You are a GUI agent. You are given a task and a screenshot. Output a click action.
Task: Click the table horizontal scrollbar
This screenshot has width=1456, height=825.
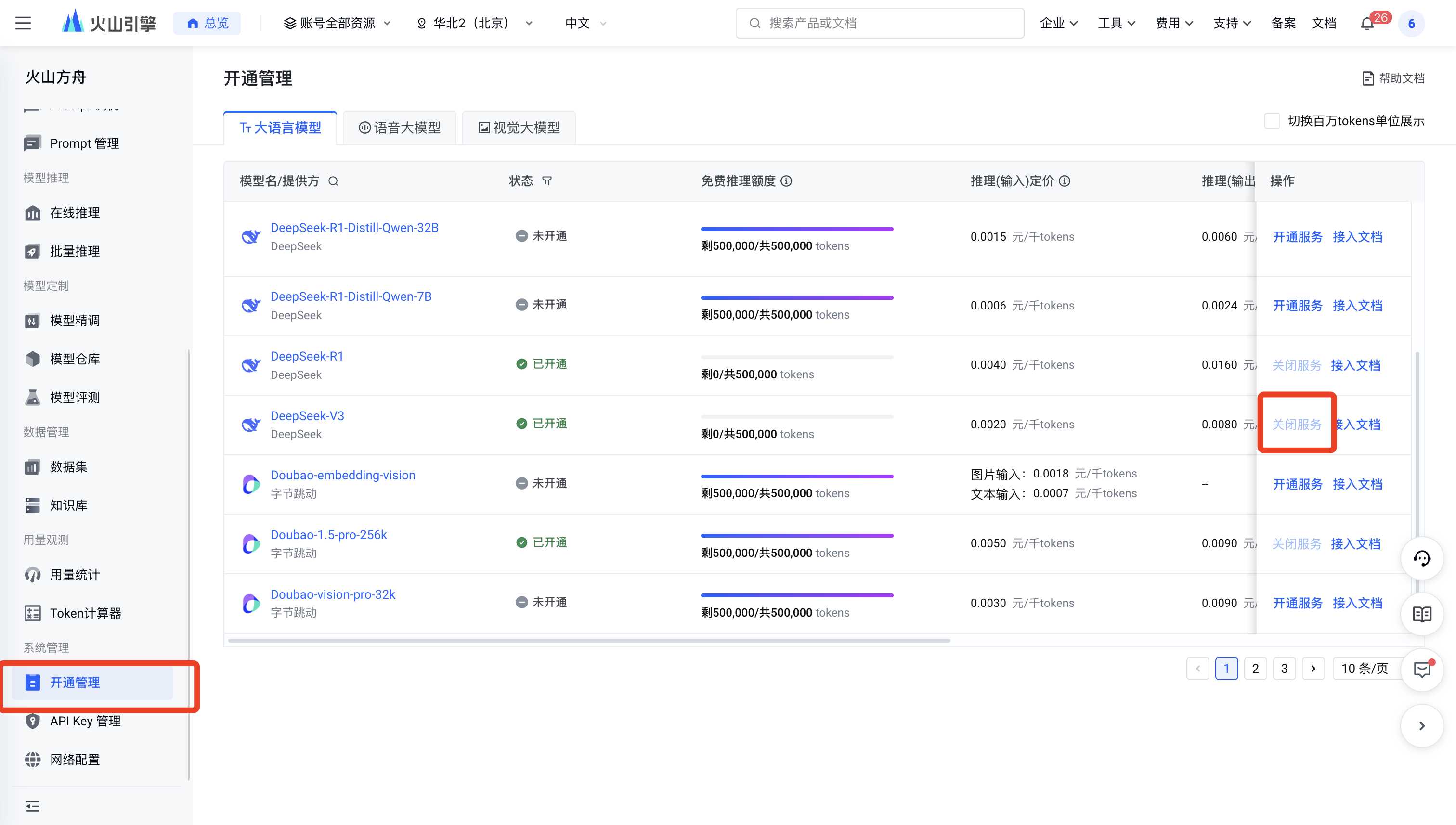[x=589, y=640]
